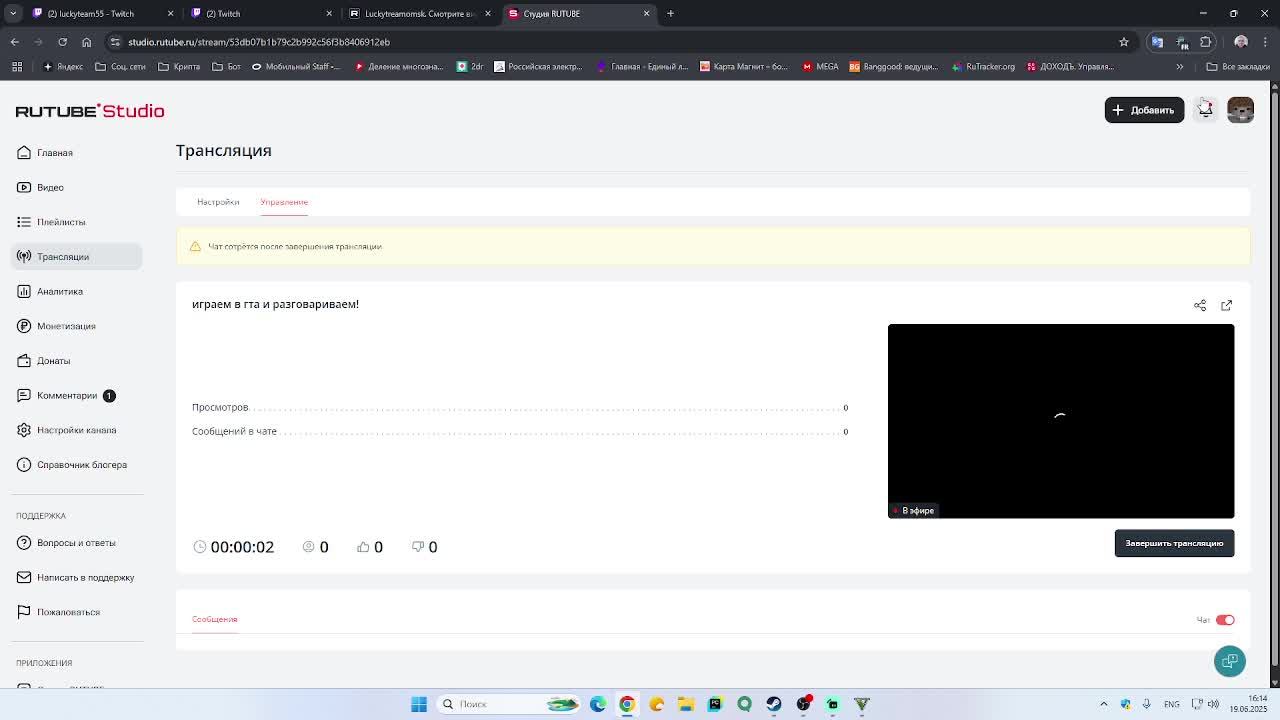
Task: Go to Плейлисты in the sidebar
Action: (61, 222)
